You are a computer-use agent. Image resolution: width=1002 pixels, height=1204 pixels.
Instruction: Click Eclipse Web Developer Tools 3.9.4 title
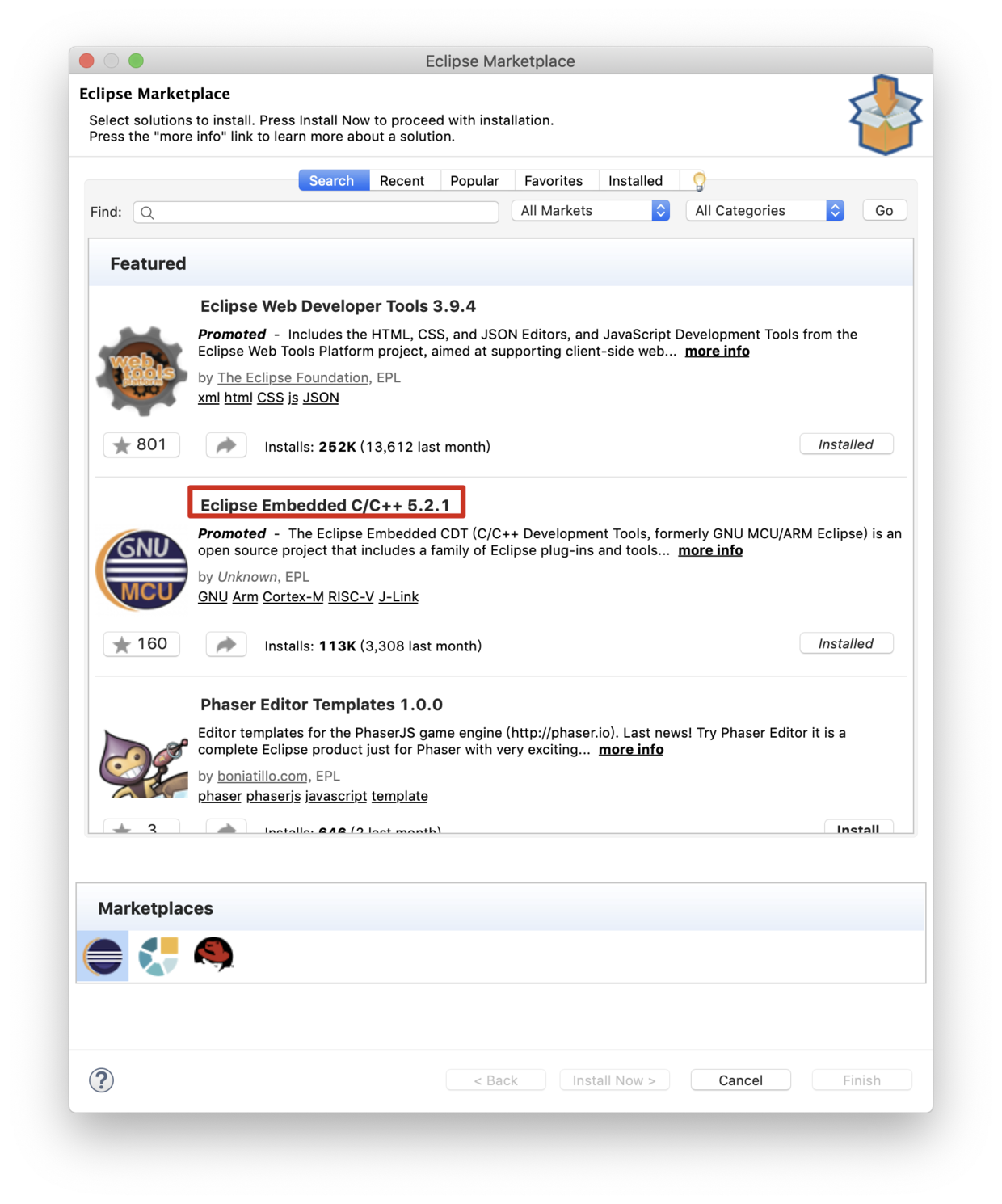pos(338,306)
